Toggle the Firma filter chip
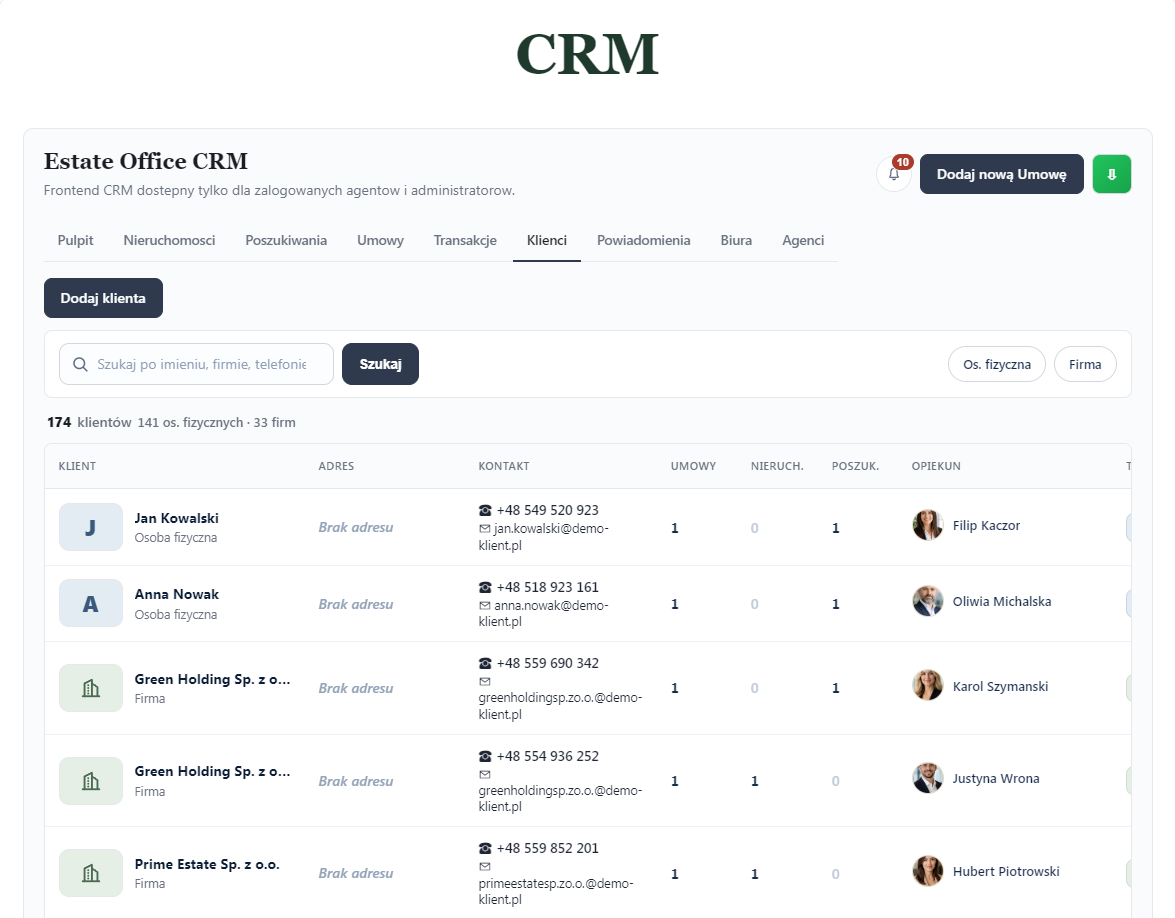This screenshot has width=1175, height=918. click(x=1085, y=364)
